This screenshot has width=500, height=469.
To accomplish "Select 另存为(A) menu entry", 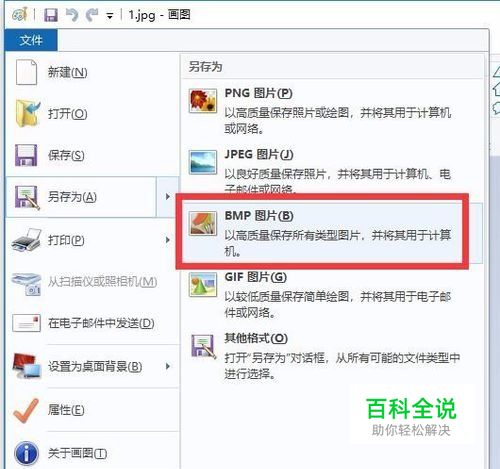I will click(81, 197).
